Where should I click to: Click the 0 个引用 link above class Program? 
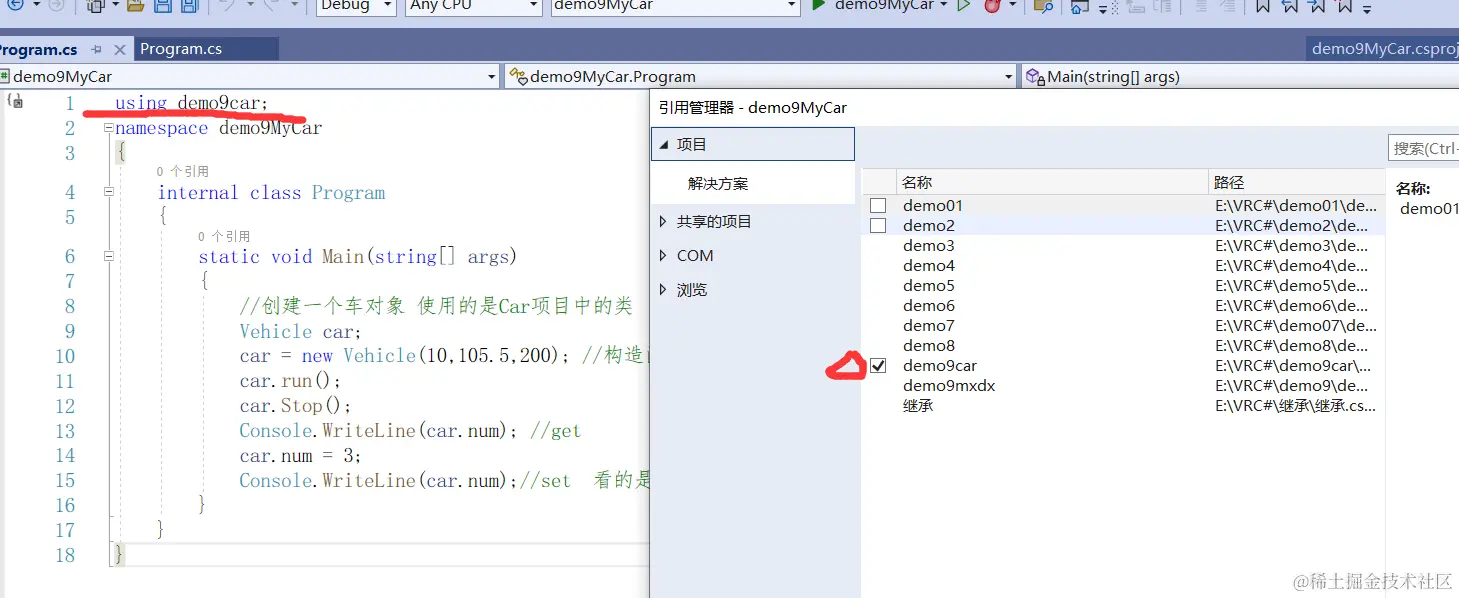click(x=182, y=172)
